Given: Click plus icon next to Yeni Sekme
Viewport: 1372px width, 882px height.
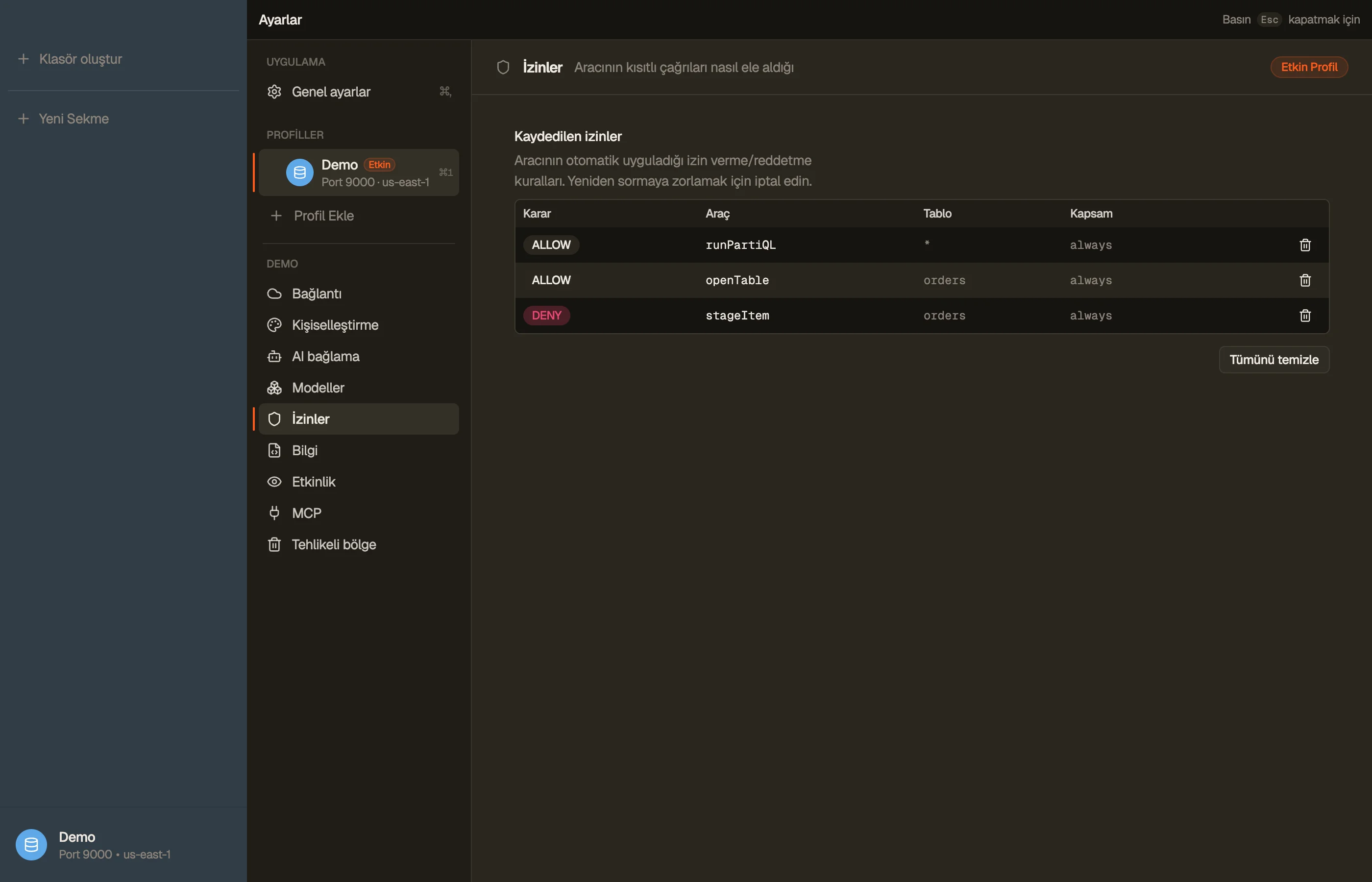Looking at the screenshot, I should [23, 119].
